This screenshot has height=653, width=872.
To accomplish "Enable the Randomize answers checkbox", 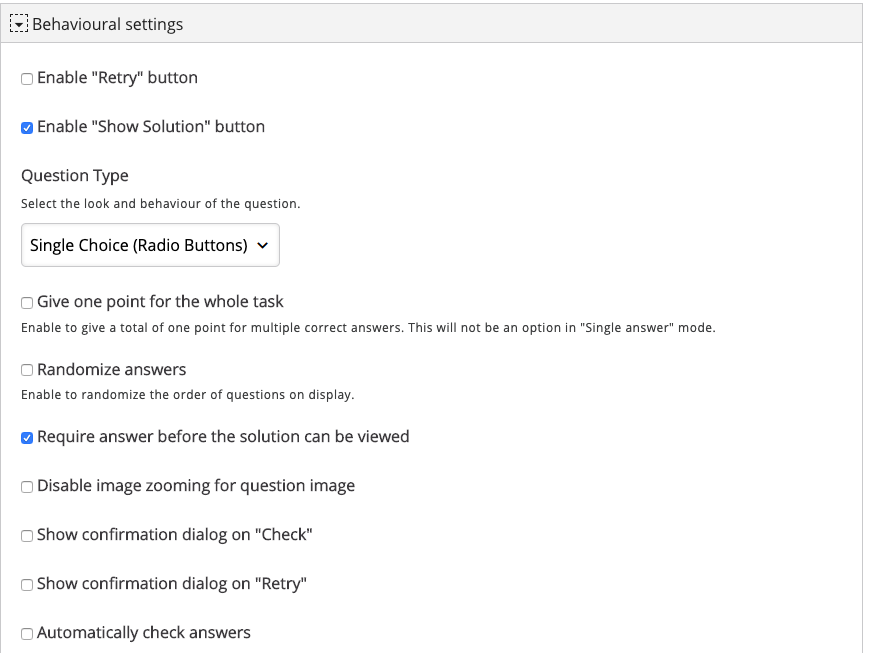I will click(x=27, y=370).
